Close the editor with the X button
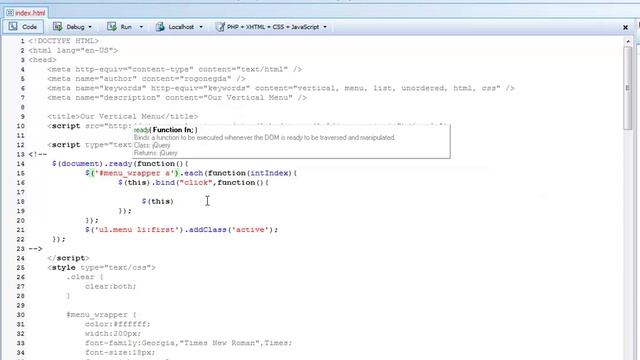The width and height of the screenshot is (640, 360). 625,27
